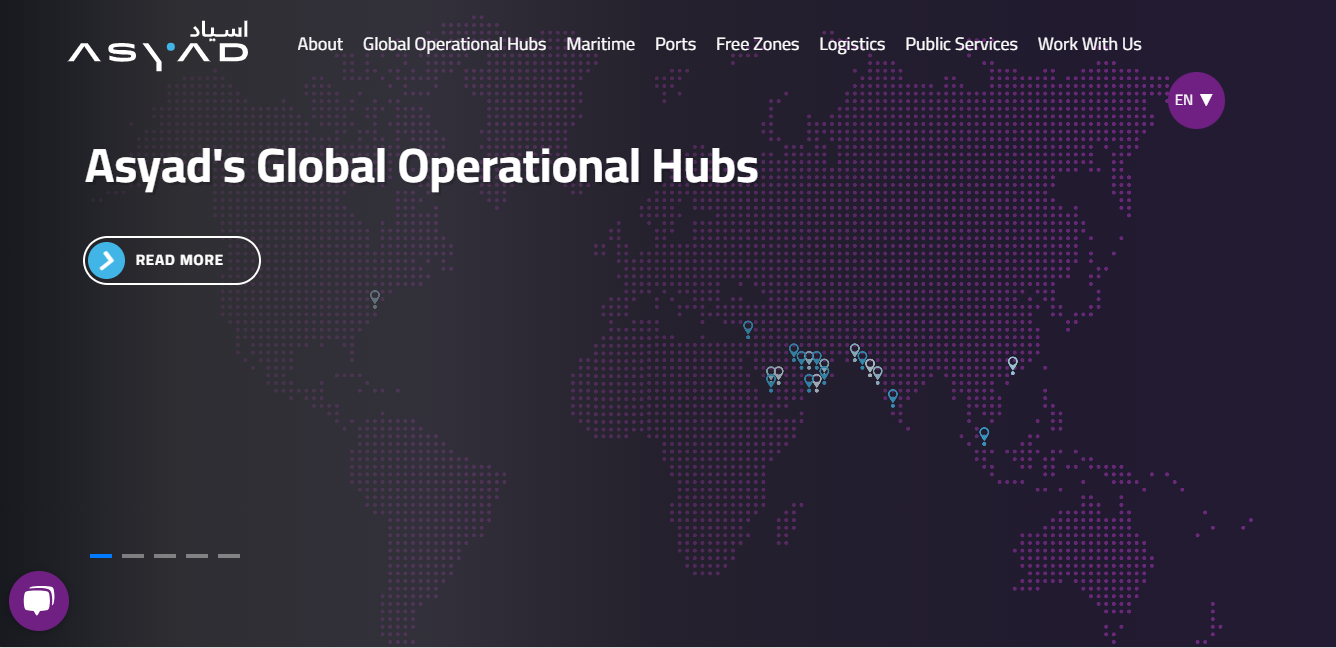Click the Work With Us link
This screenshot has width=1336, height=648.
click(x=1089, y=44)
